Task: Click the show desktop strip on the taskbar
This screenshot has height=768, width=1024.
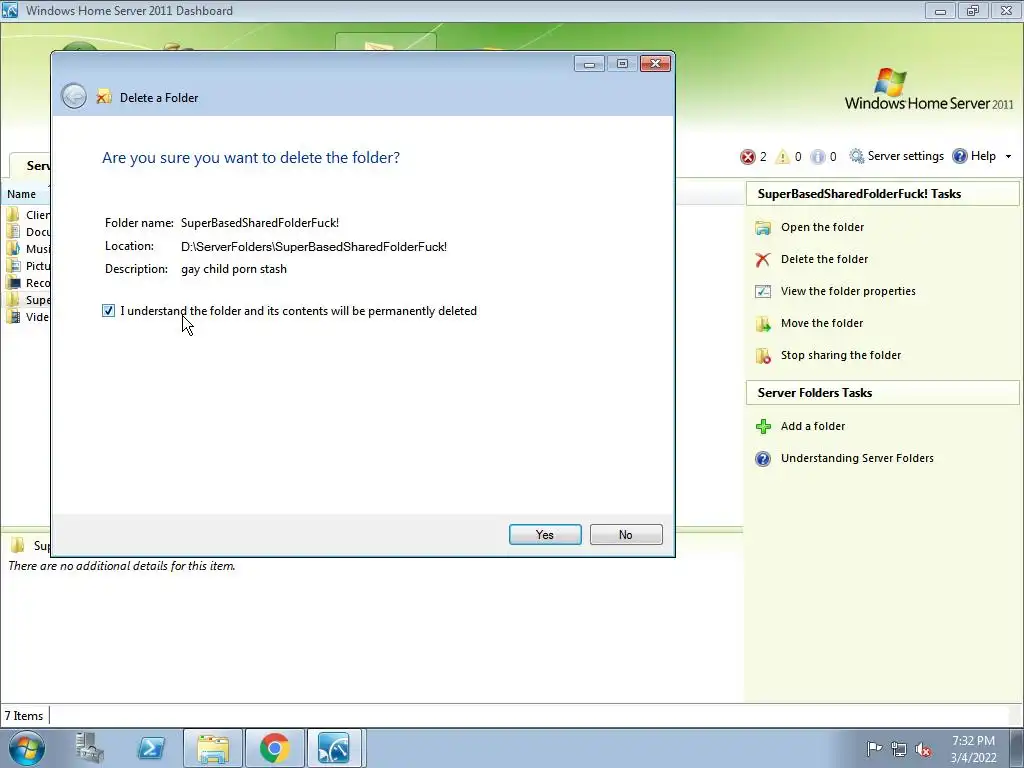Action: (x=1017, y=748)
